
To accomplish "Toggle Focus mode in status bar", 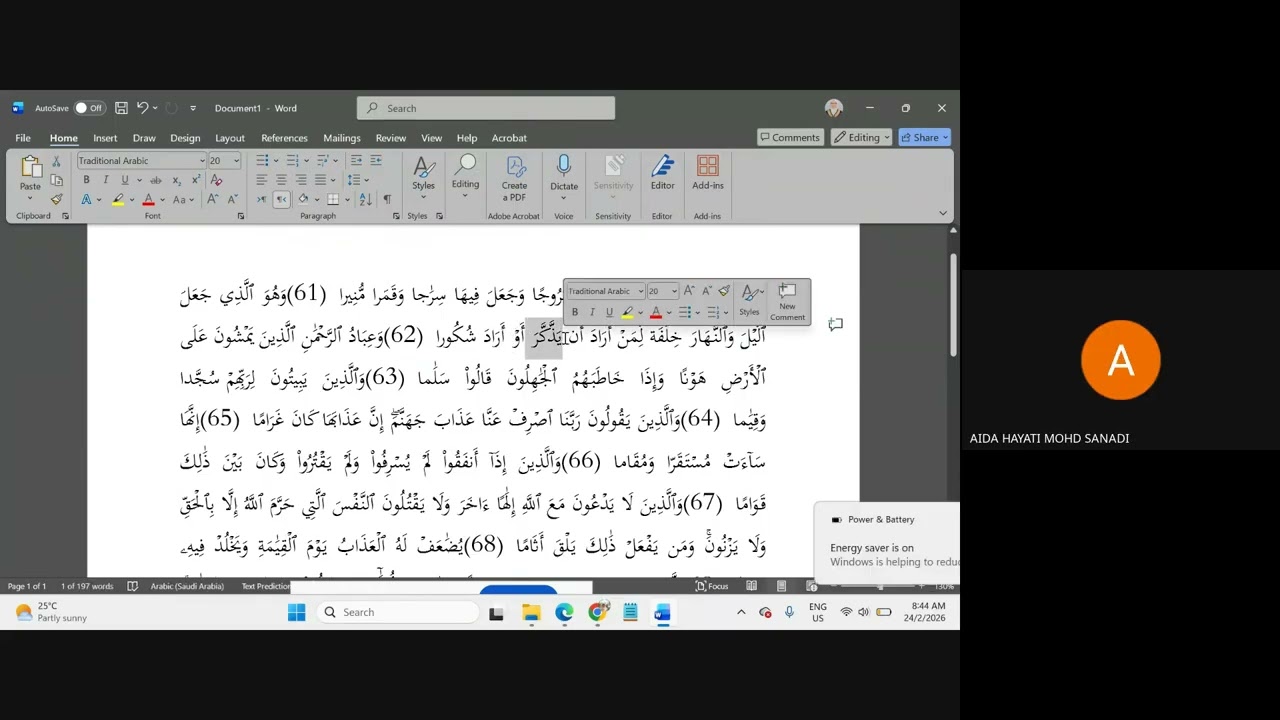I will [x=711, y=586].
